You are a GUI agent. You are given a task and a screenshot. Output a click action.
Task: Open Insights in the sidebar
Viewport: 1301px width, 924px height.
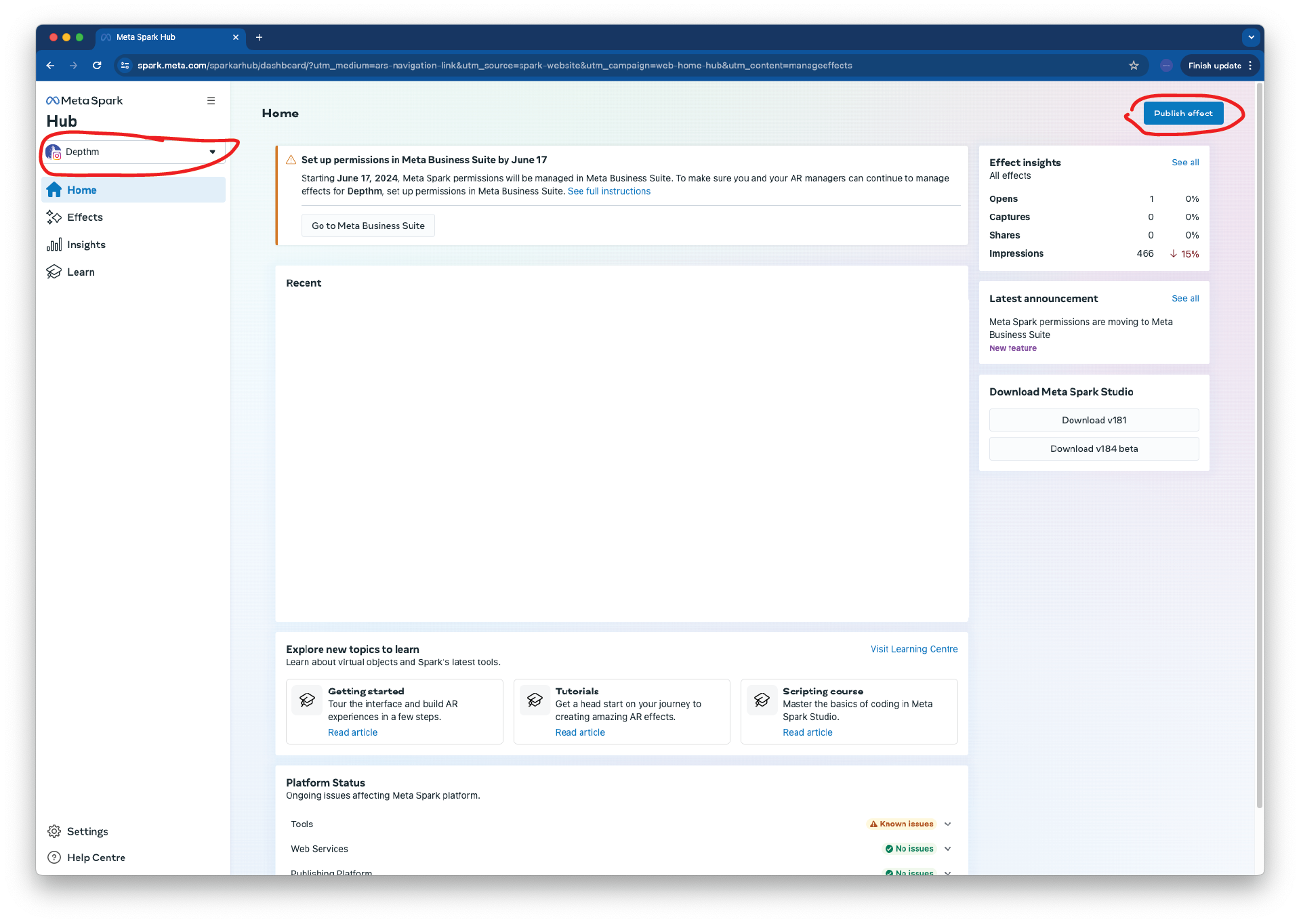pos(86,245)
